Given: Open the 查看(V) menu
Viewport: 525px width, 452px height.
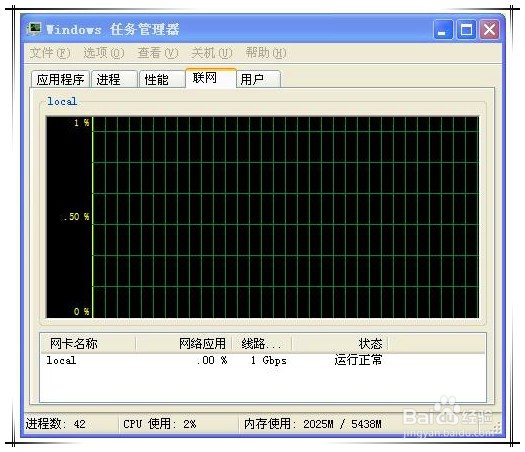Looking at the screenshot, I should tap(158, 53).
